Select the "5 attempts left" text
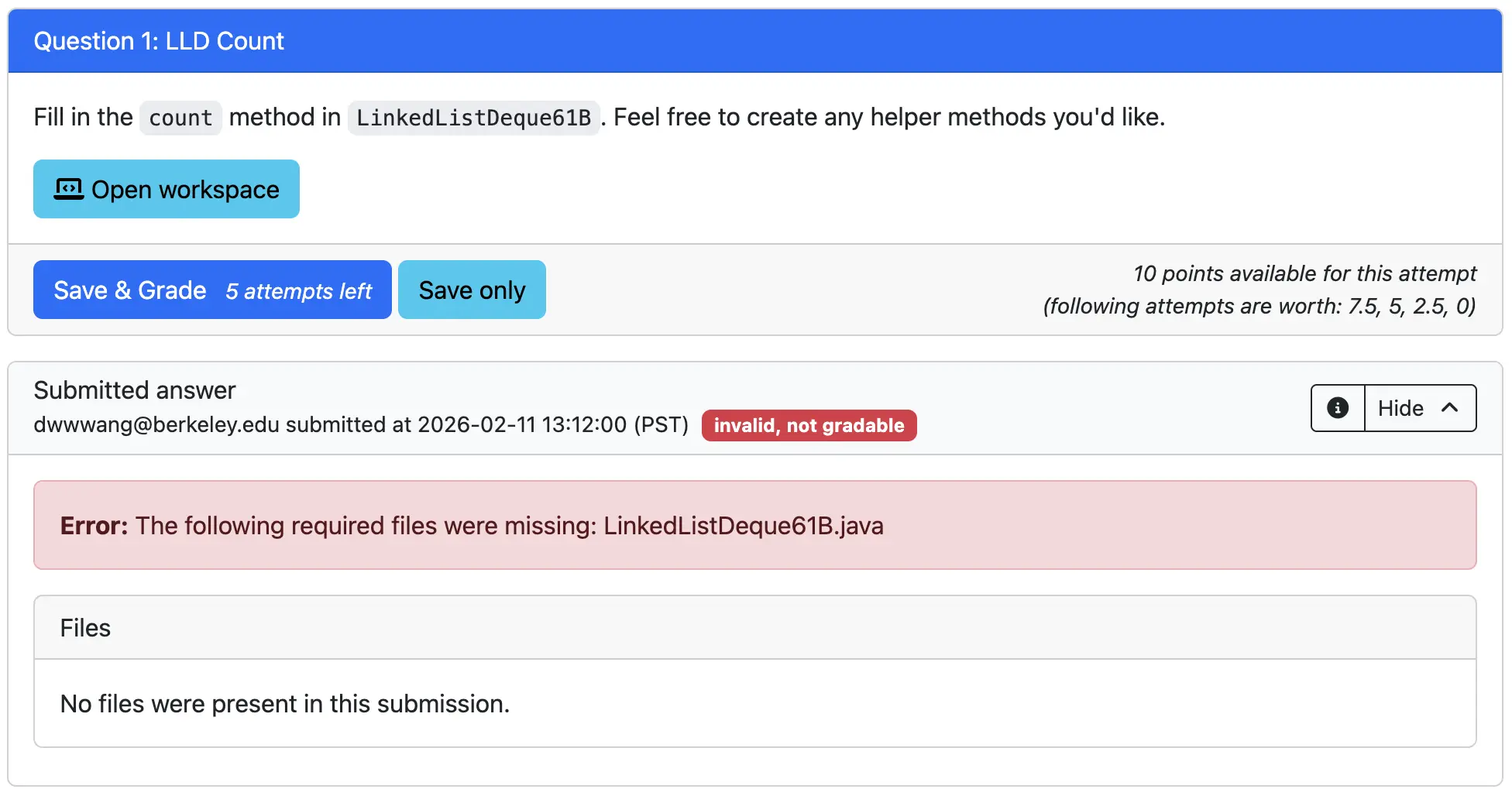This screenshot has width=1512, height=796. point(298,291)
